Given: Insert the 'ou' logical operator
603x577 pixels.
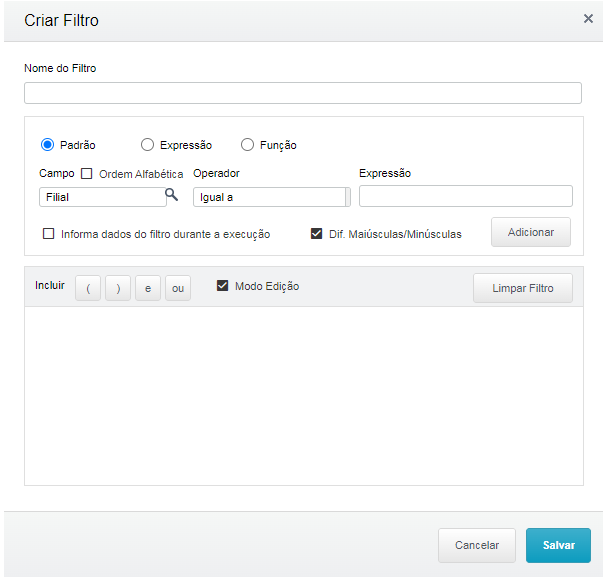Looking at the screenshot, I should [x=178, y=288].
